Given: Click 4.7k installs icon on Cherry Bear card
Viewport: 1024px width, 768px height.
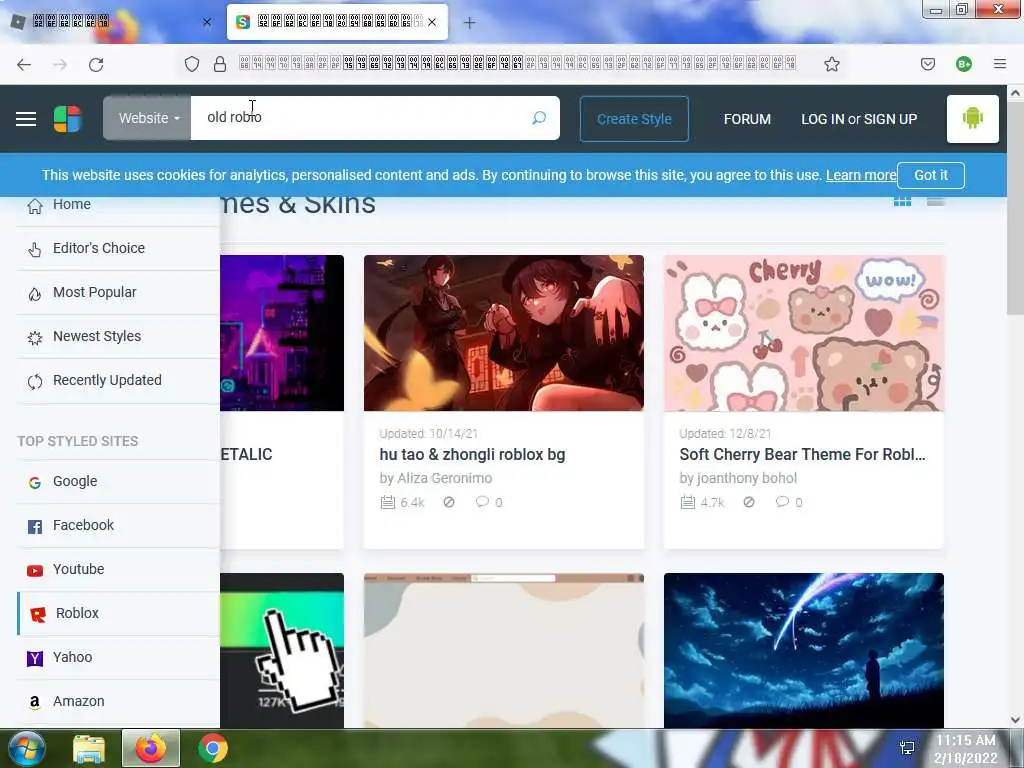Looking at the screenshot, I should point(688,502).
